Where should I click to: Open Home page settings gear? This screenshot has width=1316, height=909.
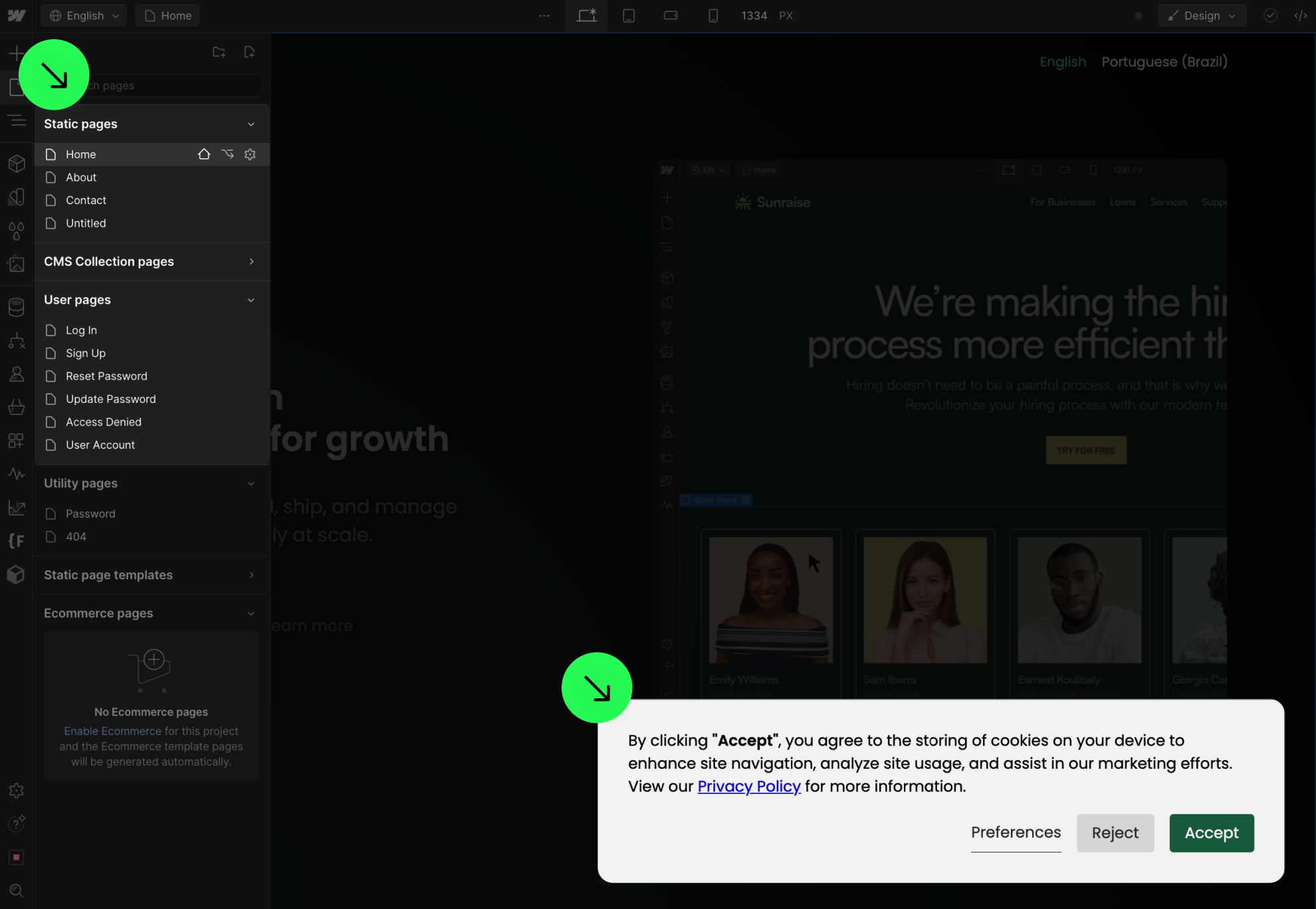point(250,154)
